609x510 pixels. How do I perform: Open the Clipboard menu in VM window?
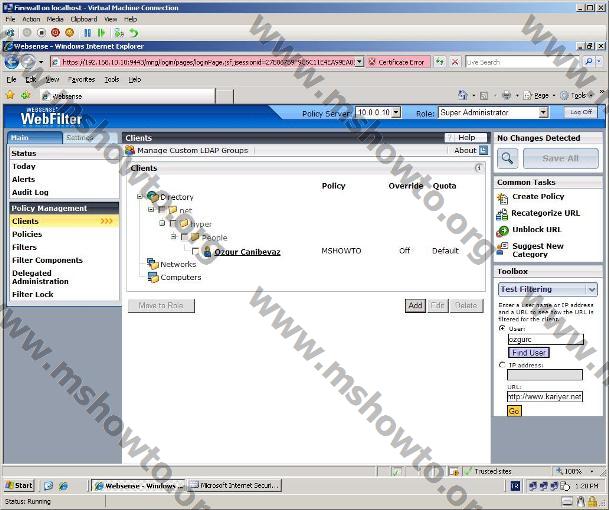tap(84, 19)
